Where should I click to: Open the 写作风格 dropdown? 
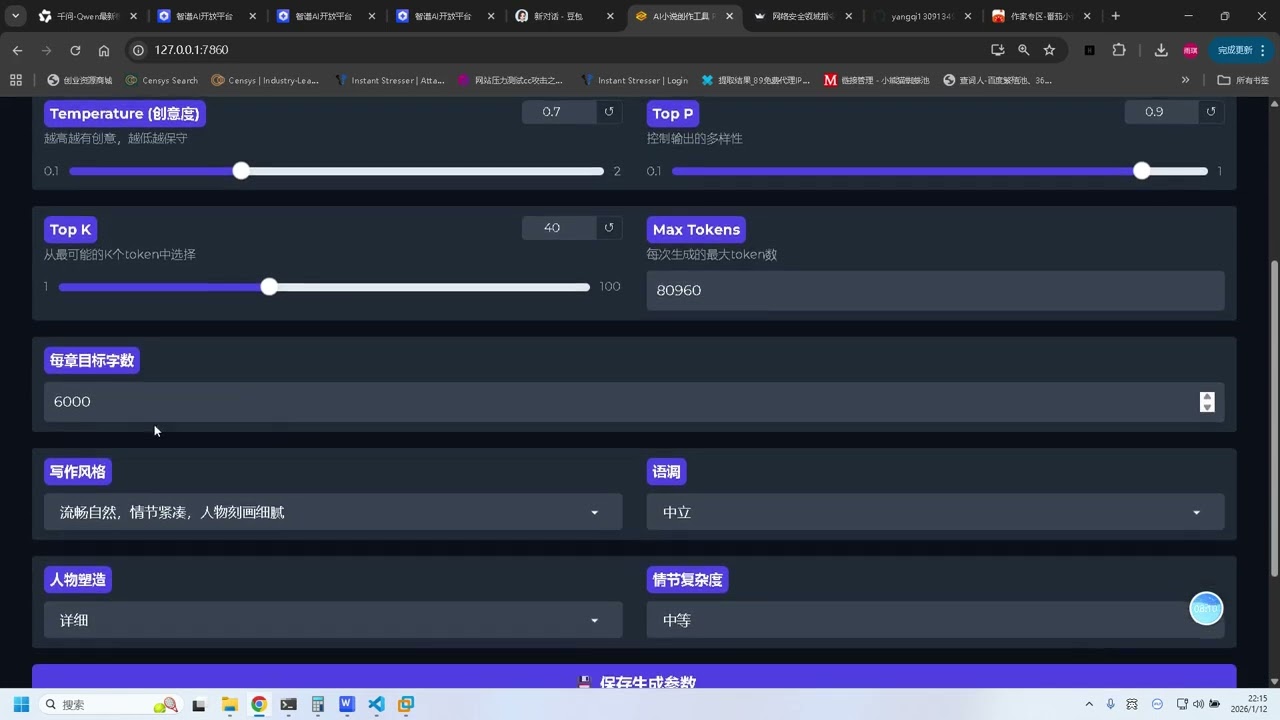(x=333, y=512)
